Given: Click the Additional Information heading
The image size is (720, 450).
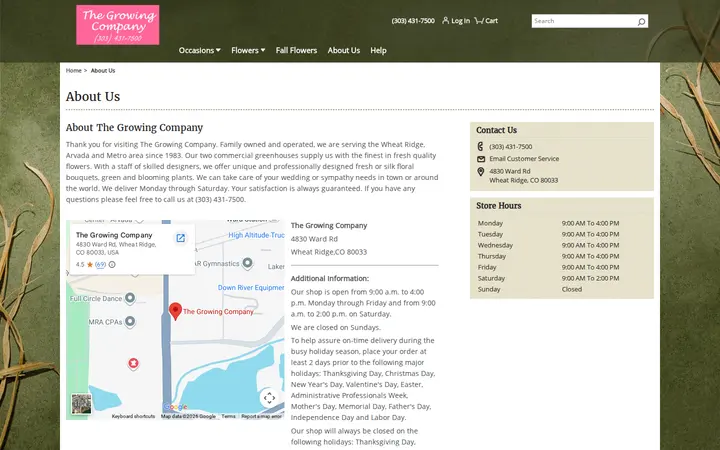Looking at the screenshot, I should 330,278.
